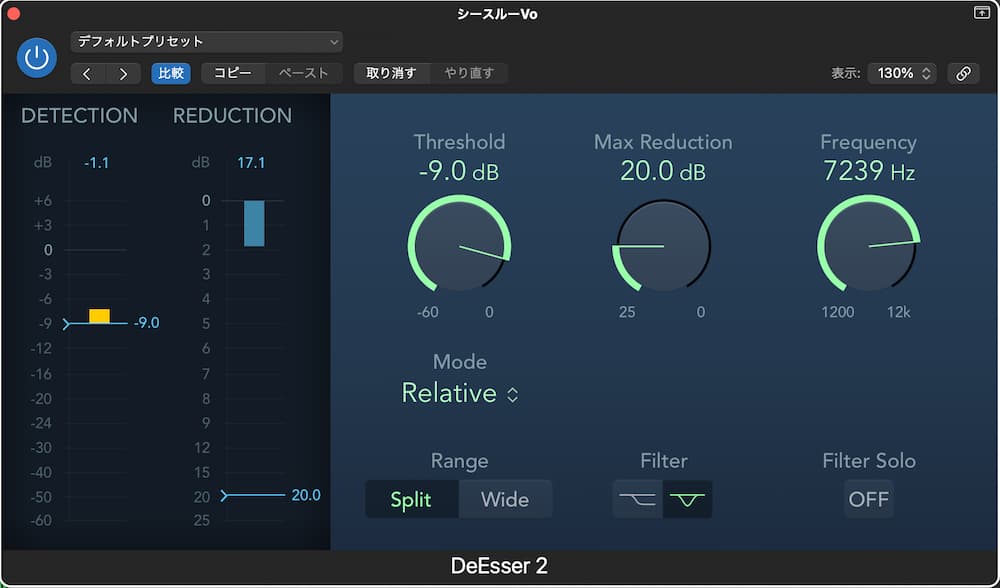This screenshot has height=588, width=1000.
Task: Select the low-shelf filter shape icon
Action: click(638, 499)
